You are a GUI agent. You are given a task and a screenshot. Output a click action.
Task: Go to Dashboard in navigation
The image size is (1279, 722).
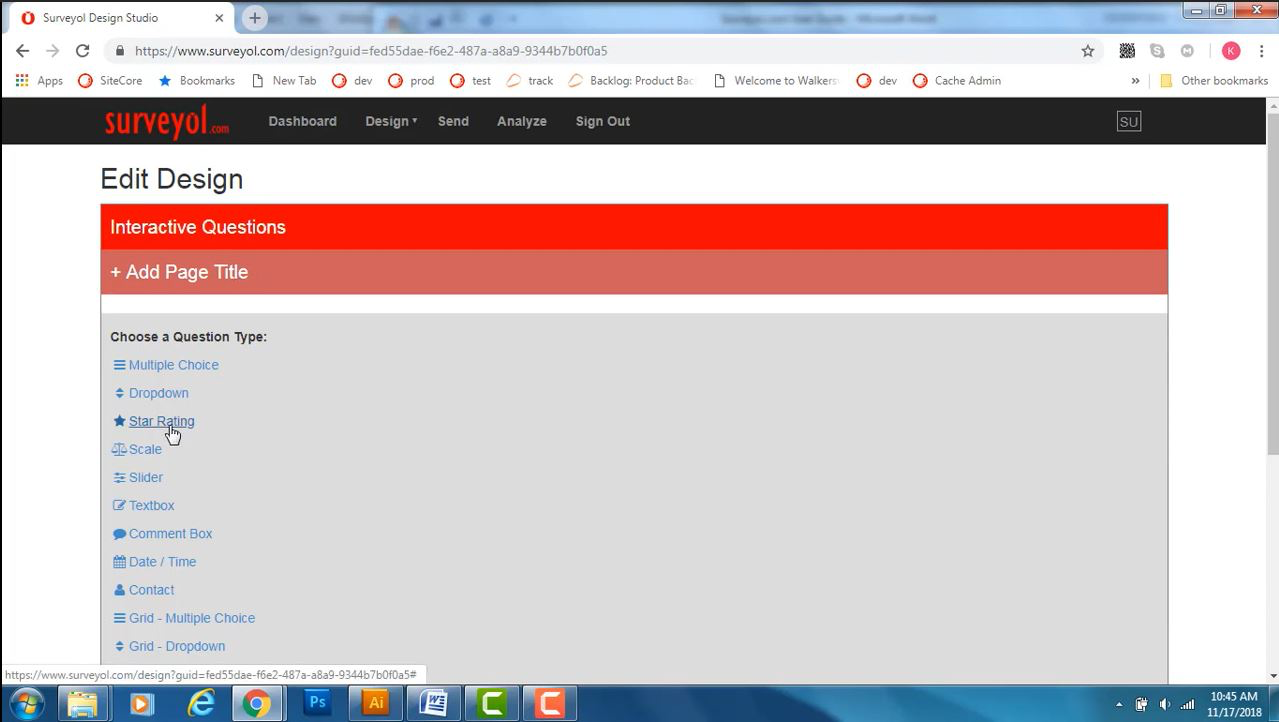pyautogui.click(x=302, y=121)
